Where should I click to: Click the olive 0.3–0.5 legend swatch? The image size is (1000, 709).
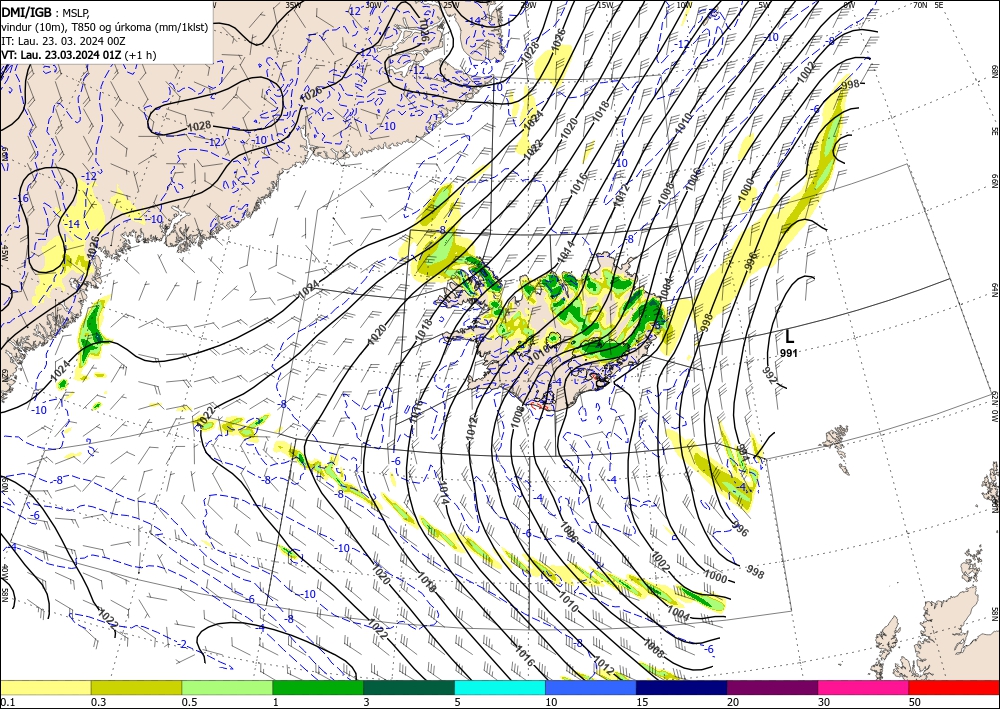pos(136,687)
